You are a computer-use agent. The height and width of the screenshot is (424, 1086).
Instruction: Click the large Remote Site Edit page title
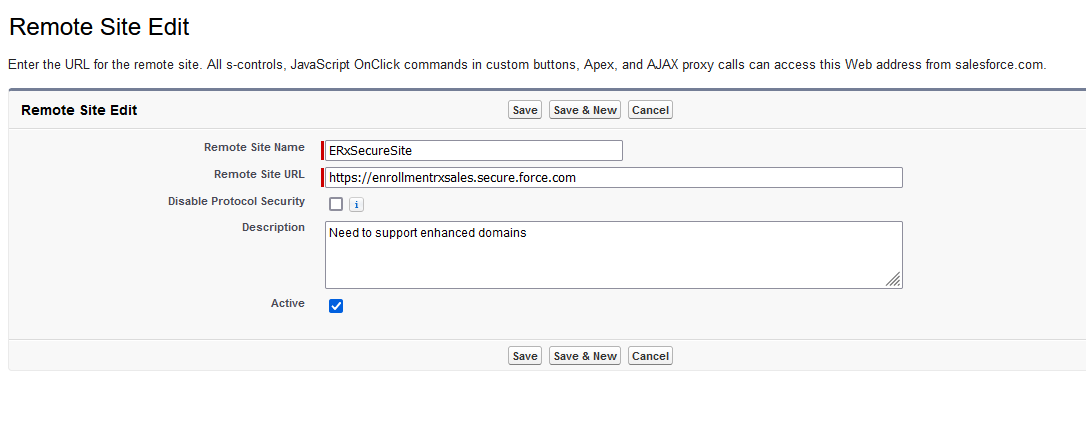(x=99, y=27)
